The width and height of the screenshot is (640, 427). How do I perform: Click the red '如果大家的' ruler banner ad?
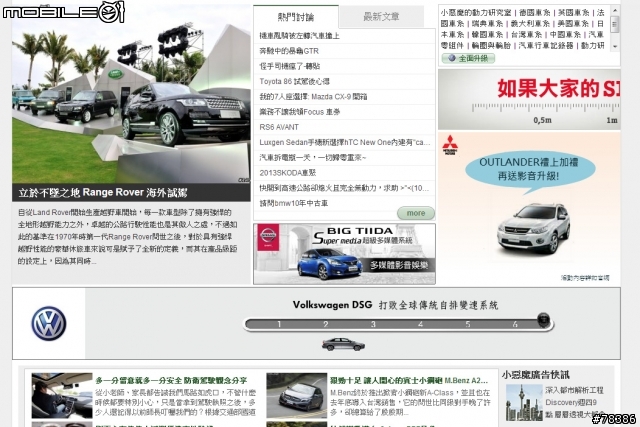click(x=529, y=99)
